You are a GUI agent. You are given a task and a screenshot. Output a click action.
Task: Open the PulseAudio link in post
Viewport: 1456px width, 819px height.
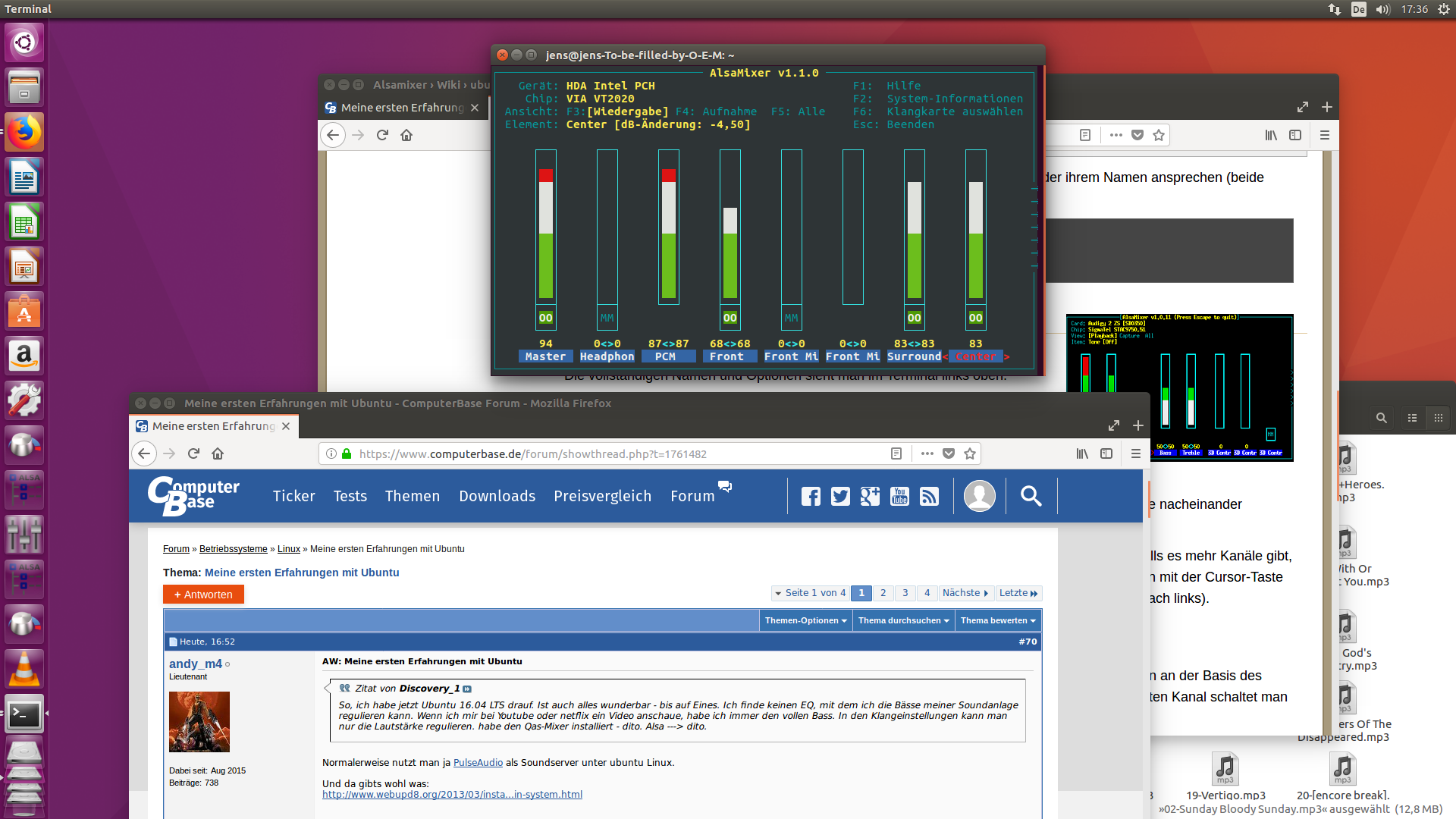coord(478,763)
